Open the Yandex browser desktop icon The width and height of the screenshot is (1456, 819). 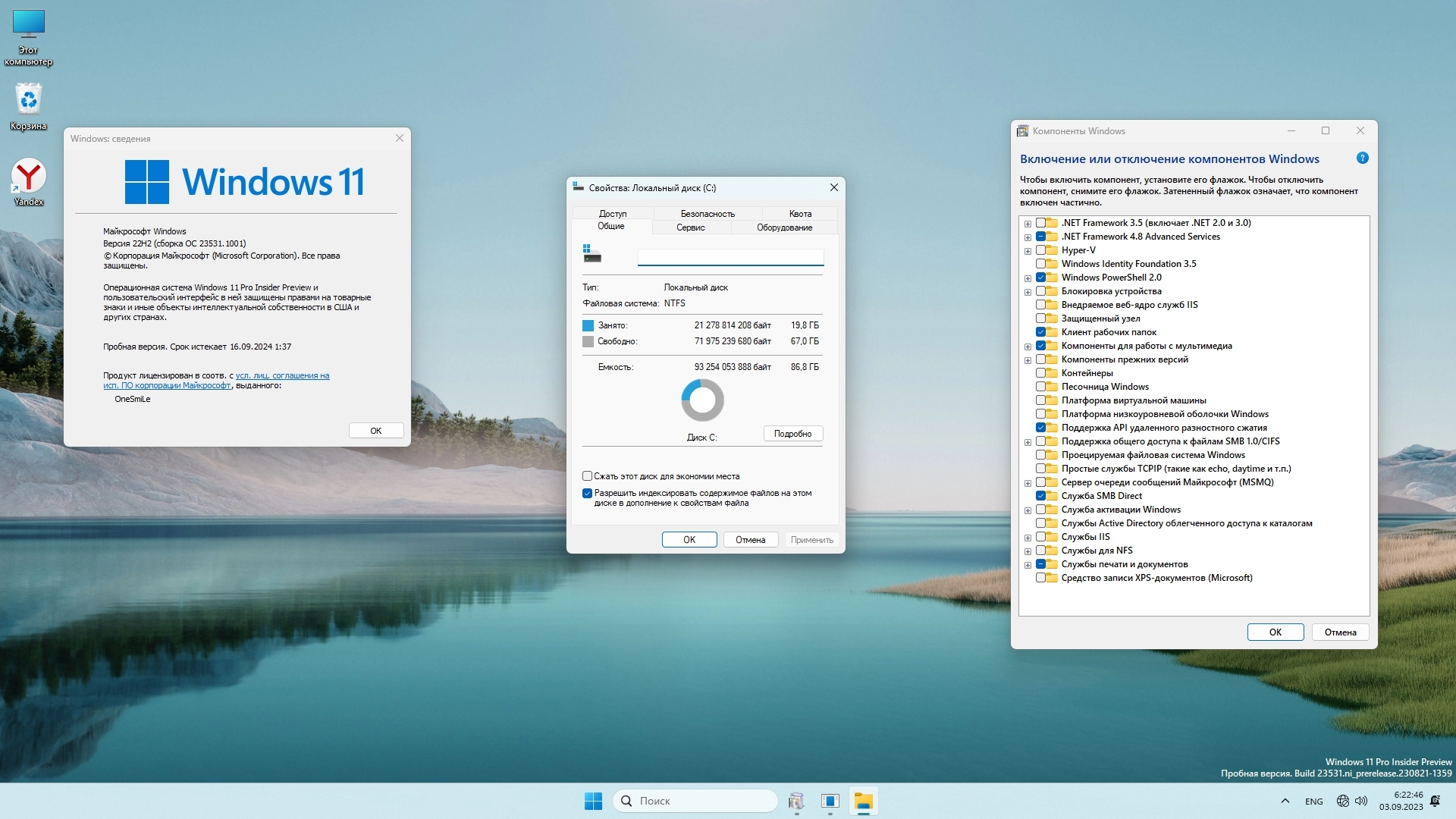coord(29,177)
